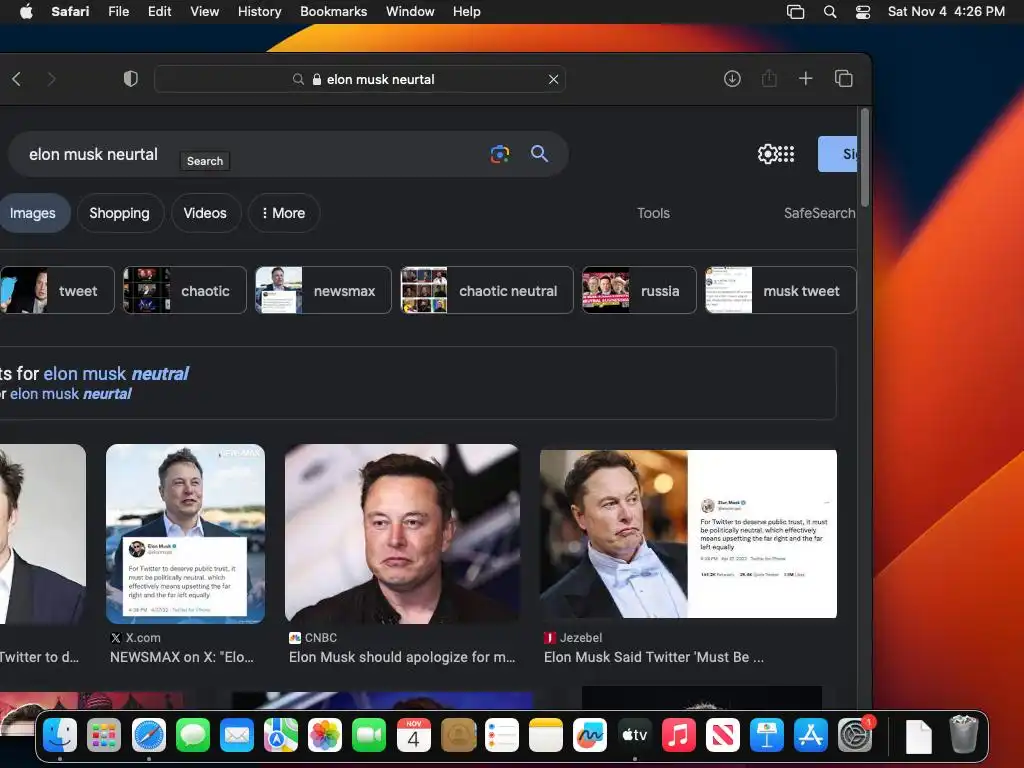
Task: Search by image with Google Lens icon
Action: 500,154
